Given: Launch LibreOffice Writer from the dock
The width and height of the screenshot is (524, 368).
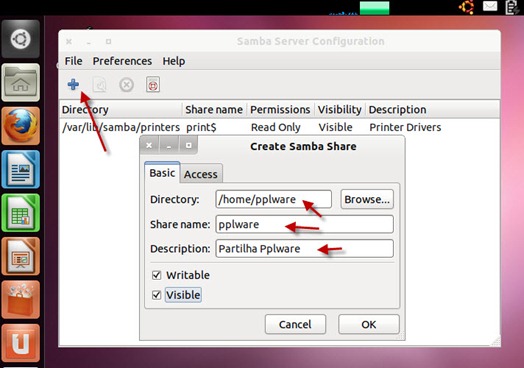Looking at the screenshot, I should pyautogui.click(x=21, y=169).
